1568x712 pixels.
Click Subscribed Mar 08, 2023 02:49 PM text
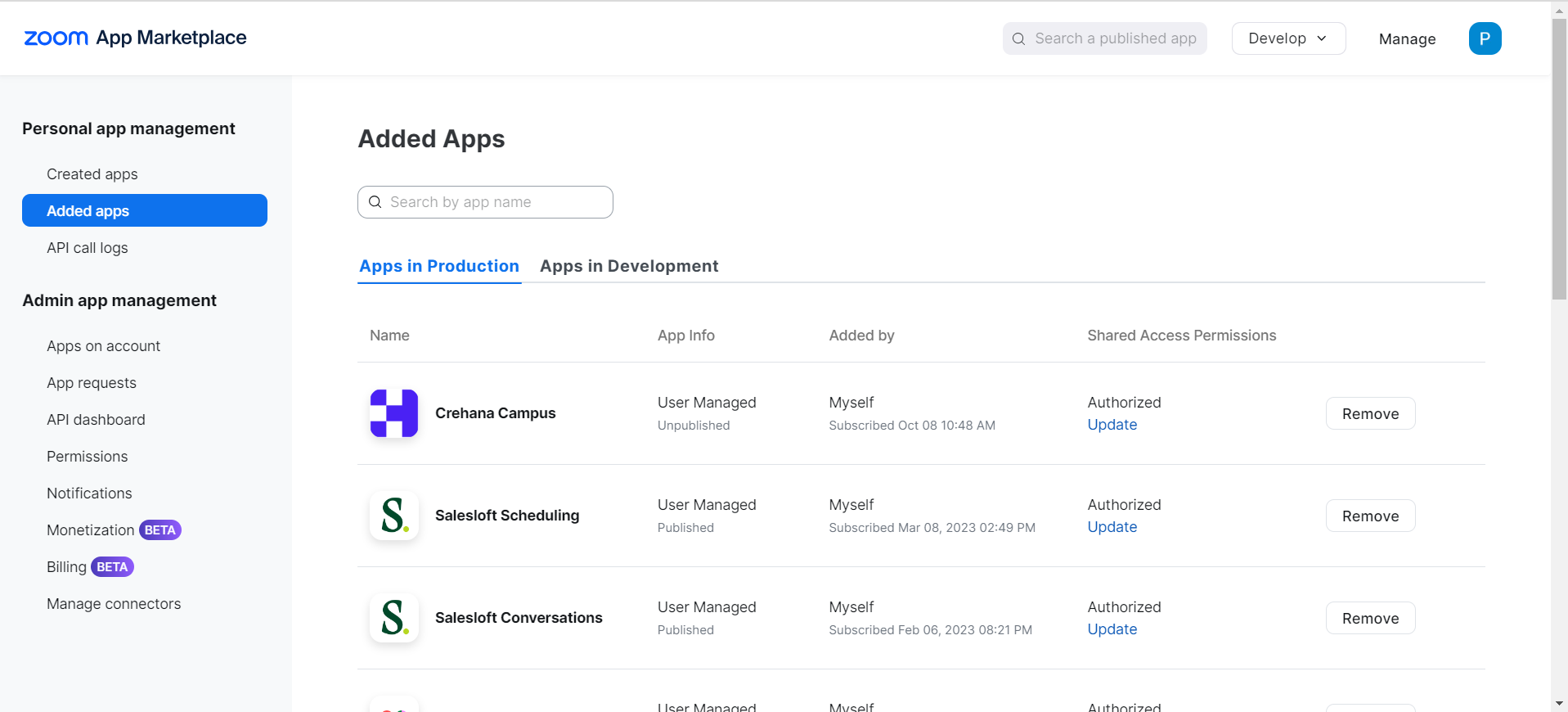coord(932,528)
